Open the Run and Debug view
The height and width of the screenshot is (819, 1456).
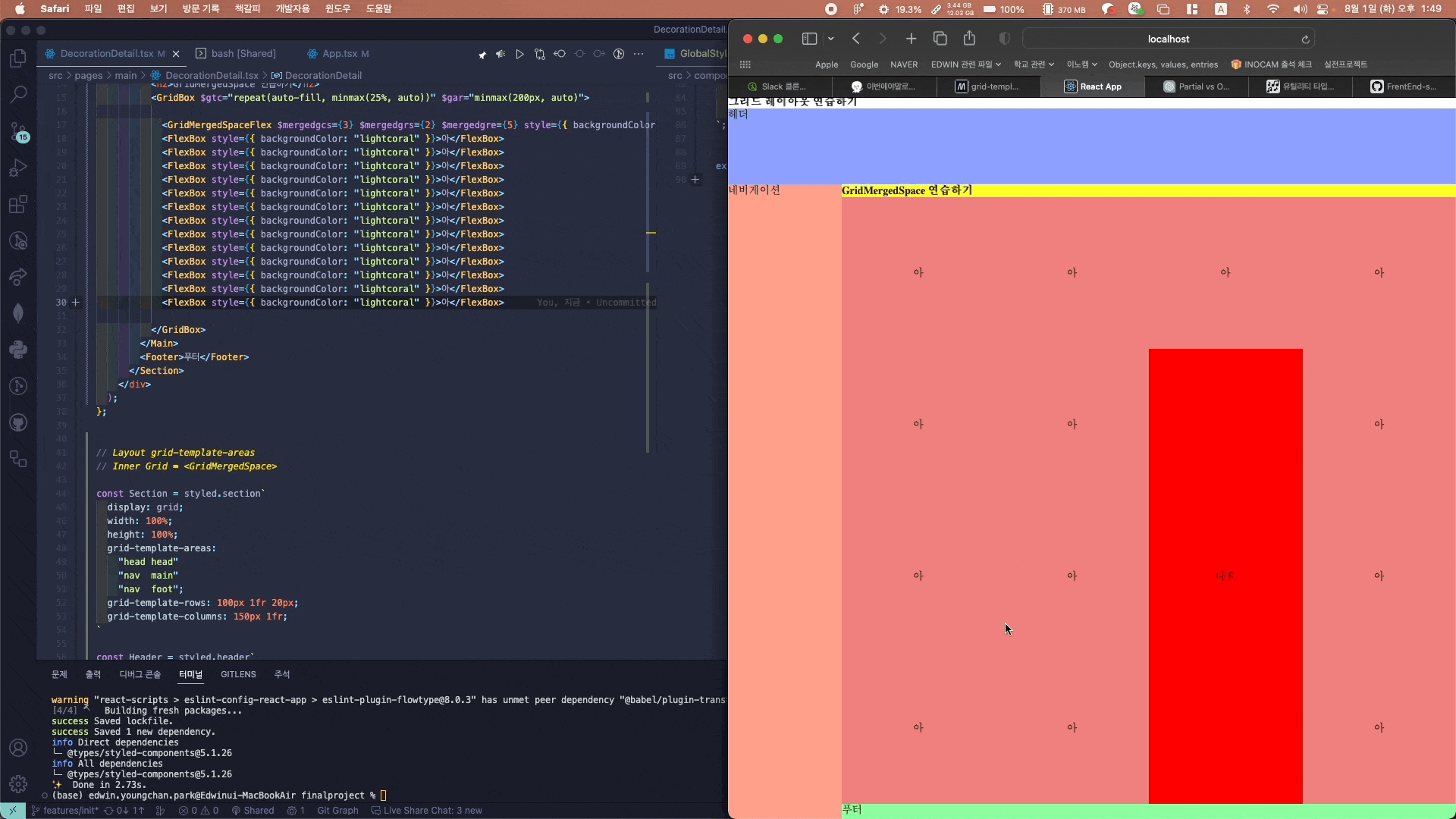tap(18, 168)
